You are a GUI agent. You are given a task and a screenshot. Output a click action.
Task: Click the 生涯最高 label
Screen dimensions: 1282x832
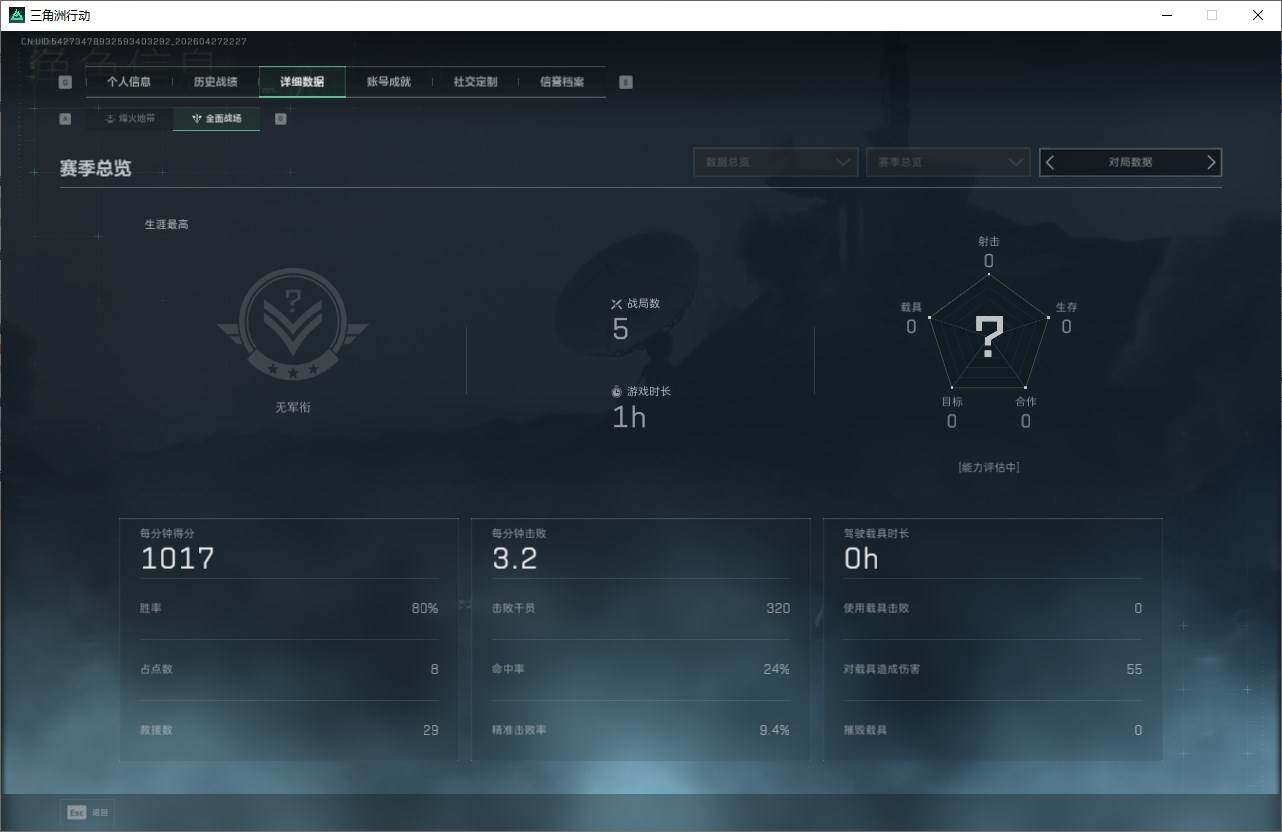(x=167, y=224)
